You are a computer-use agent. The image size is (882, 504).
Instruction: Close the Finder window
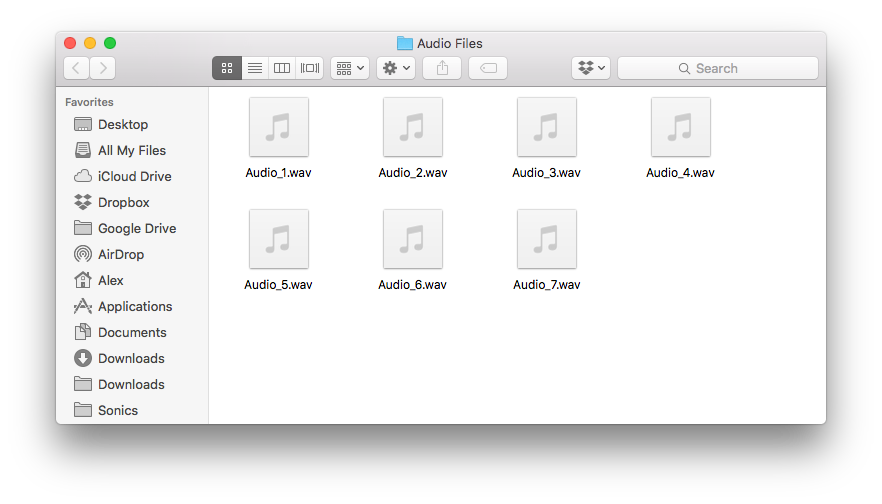(70, 43)
